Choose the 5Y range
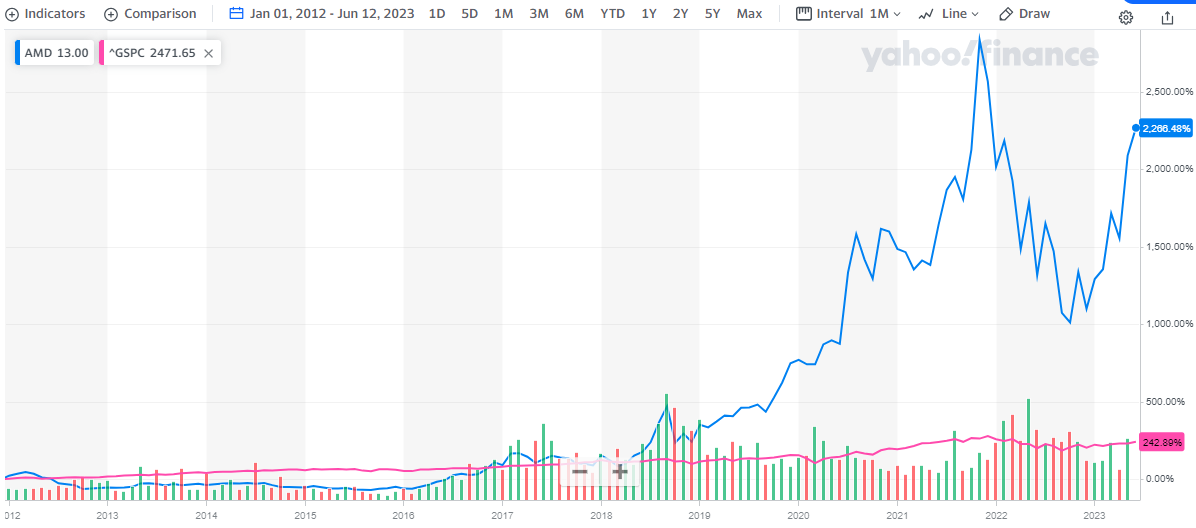Screen dimensions: 1196x528 point(712,14)
